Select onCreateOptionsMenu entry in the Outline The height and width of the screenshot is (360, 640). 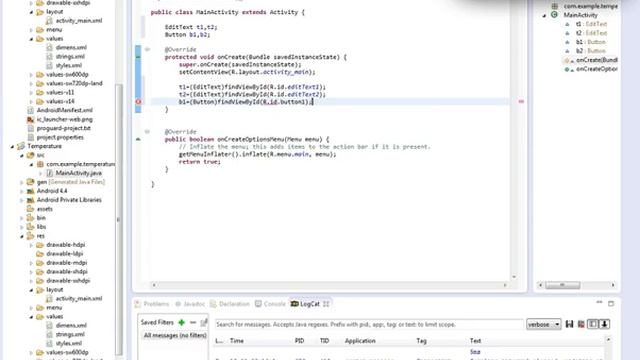[596, 69]
